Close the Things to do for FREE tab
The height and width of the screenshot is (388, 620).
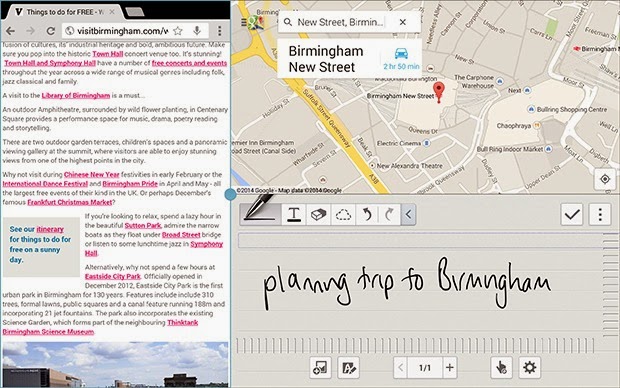[x=112, y=12]
